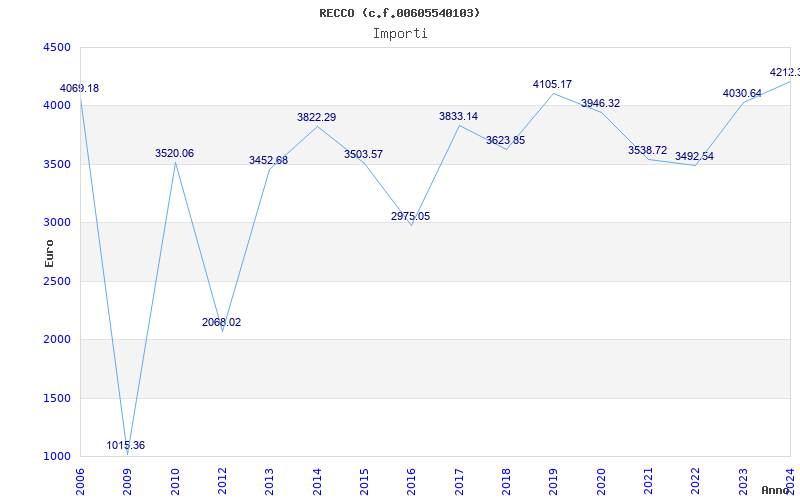Select the data label 4105.17
Viewport: 800px width, 500px height.
553,84
